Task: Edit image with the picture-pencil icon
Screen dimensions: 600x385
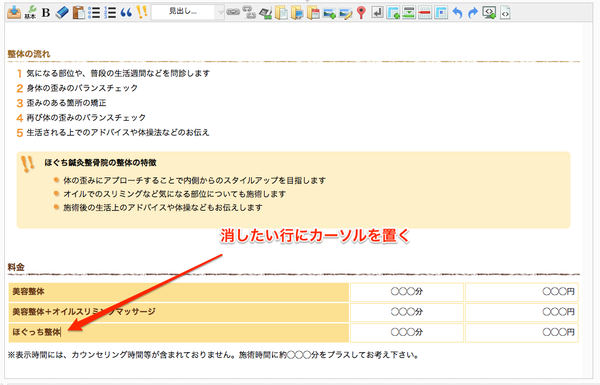Action: tap(346, 13)
